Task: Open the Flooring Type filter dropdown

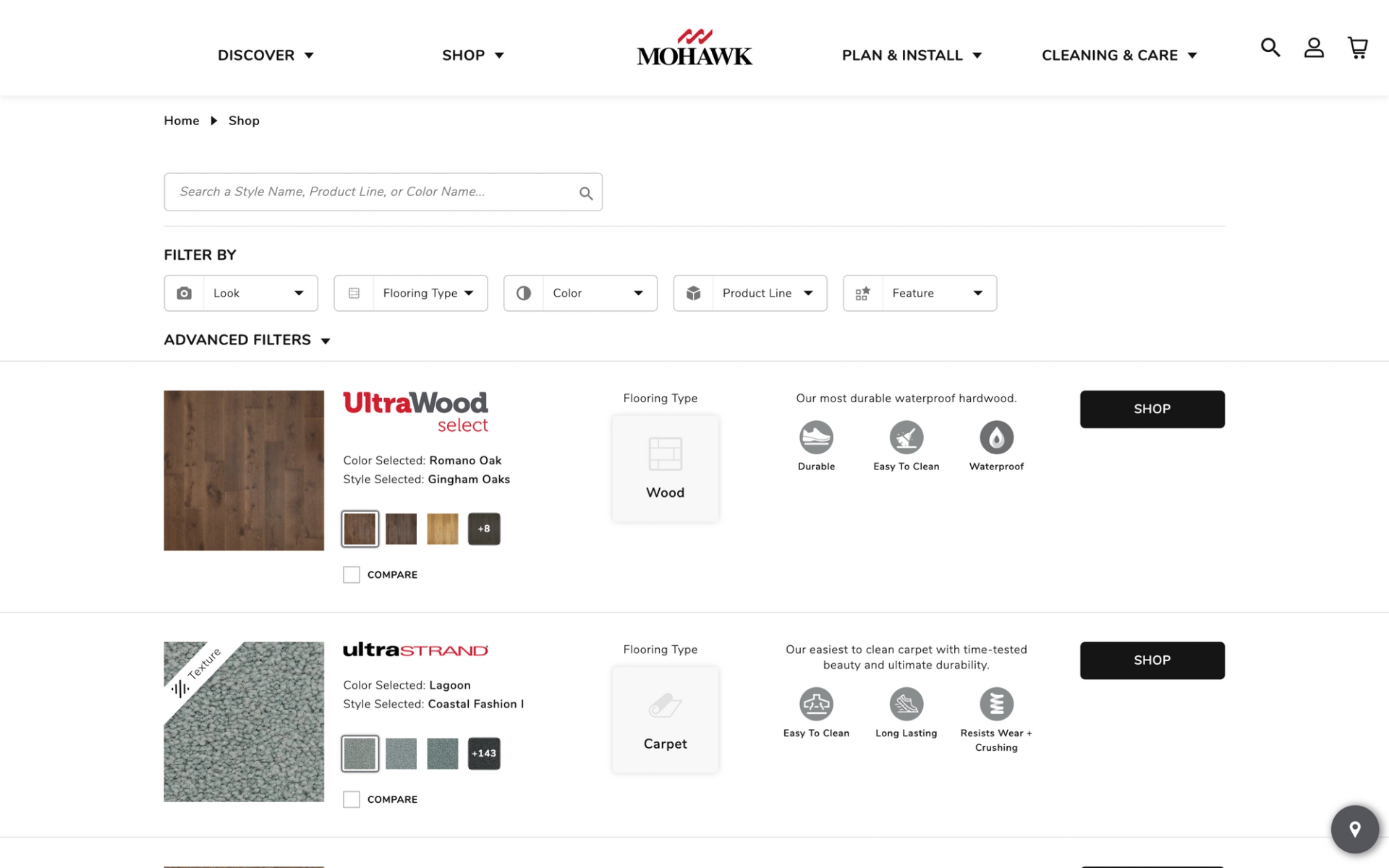Action: point(410,293)
